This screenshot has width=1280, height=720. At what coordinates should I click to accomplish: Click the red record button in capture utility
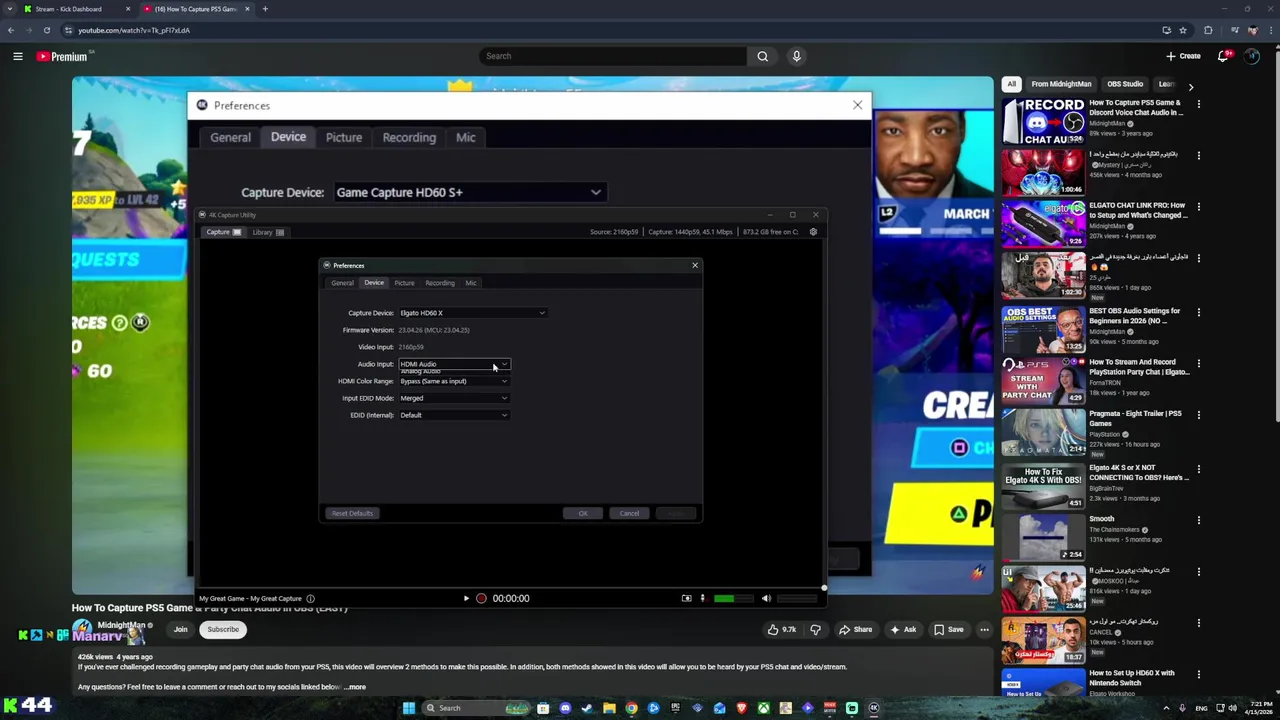coord(481,598)
